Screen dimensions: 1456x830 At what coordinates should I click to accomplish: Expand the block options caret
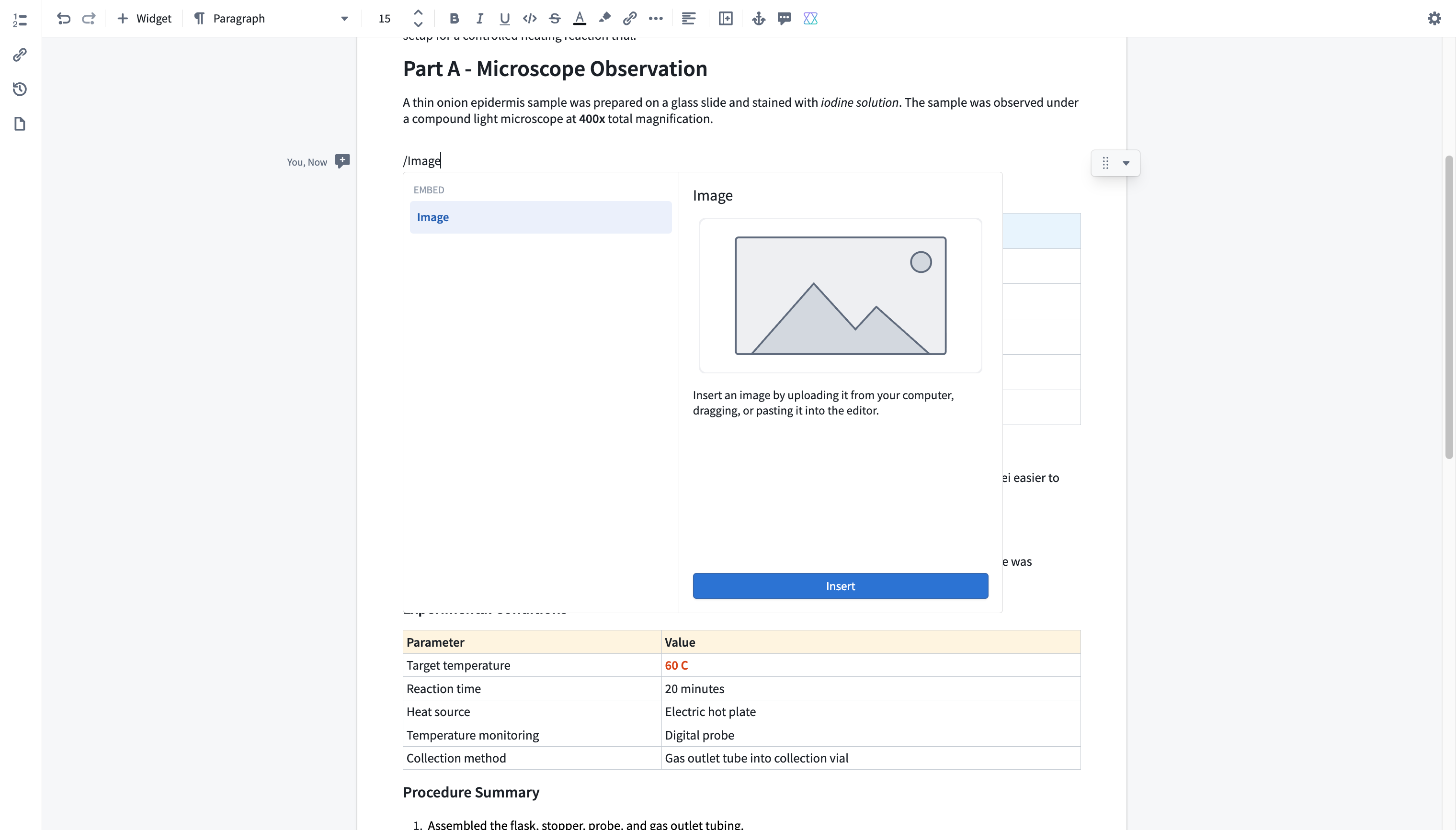pos(1126,163)
